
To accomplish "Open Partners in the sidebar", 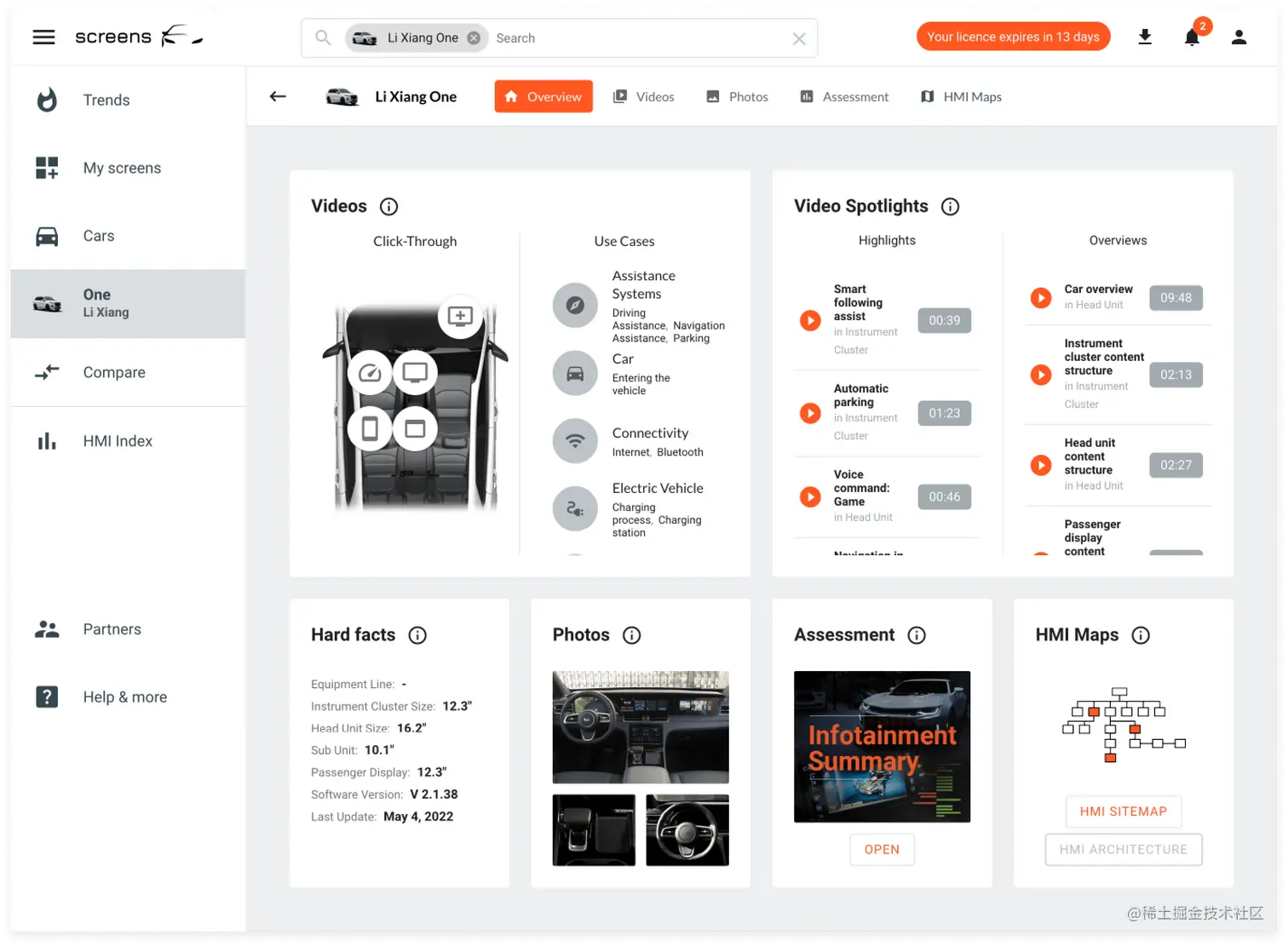I will click(x=128, y=629).
